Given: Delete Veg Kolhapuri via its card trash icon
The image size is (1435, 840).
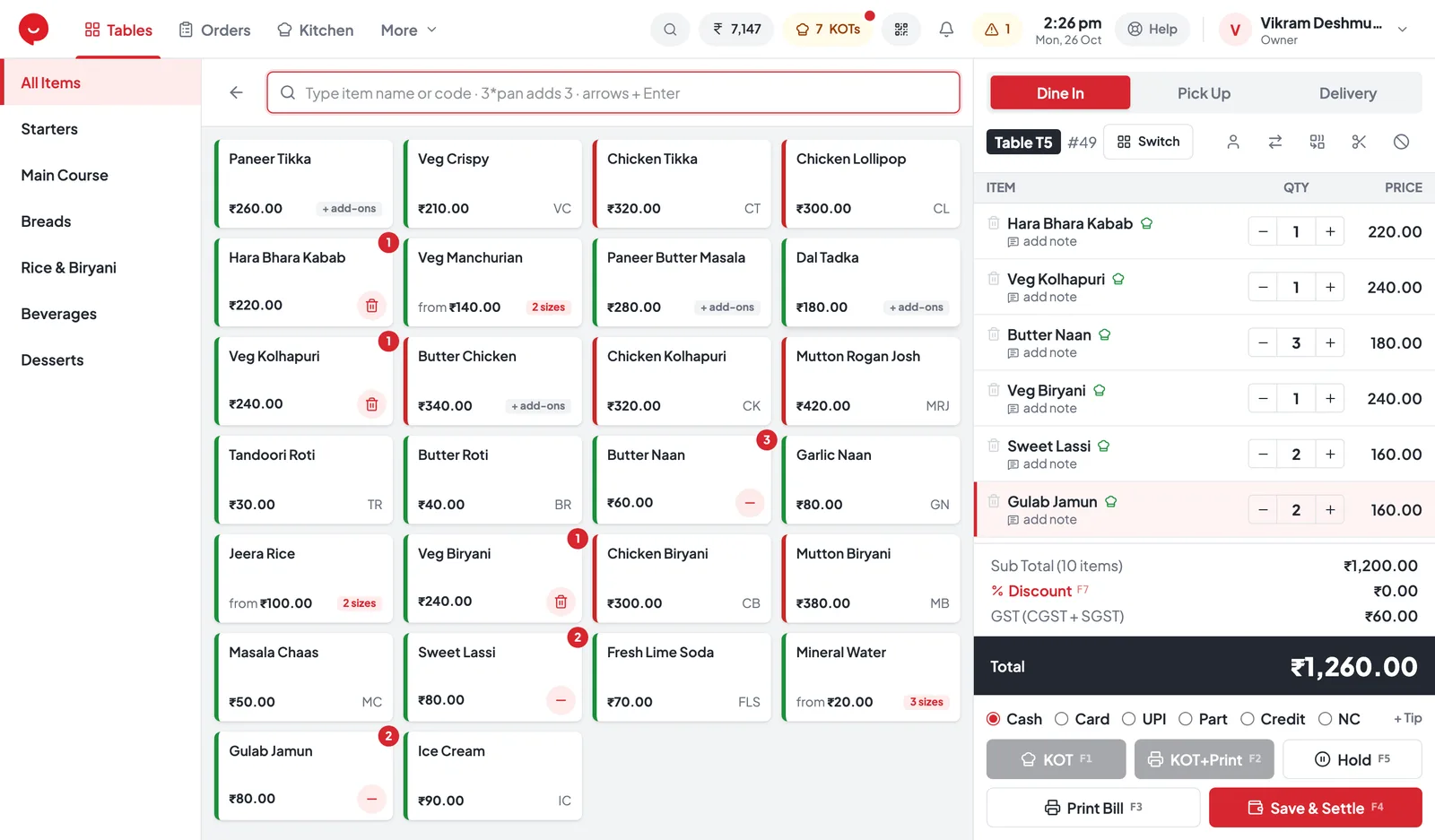Looking at the screenshot, I should 371,404.
